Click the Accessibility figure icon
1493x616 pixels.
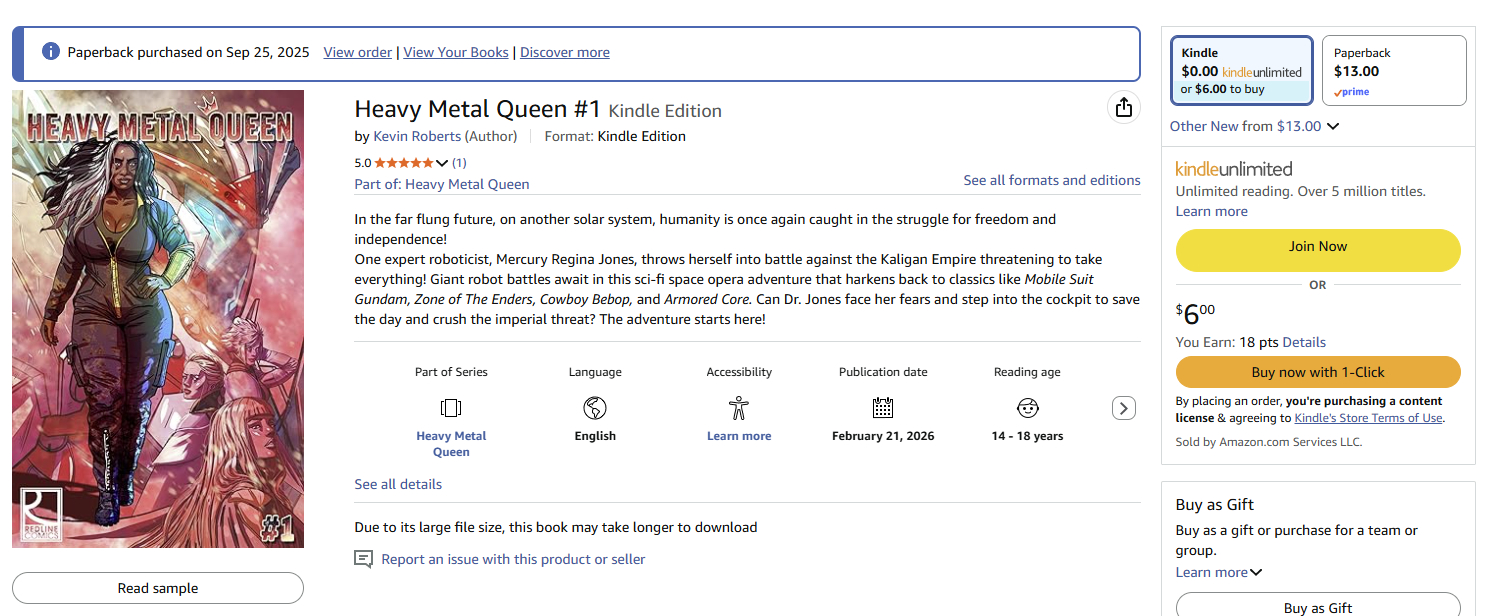(739, 408)
